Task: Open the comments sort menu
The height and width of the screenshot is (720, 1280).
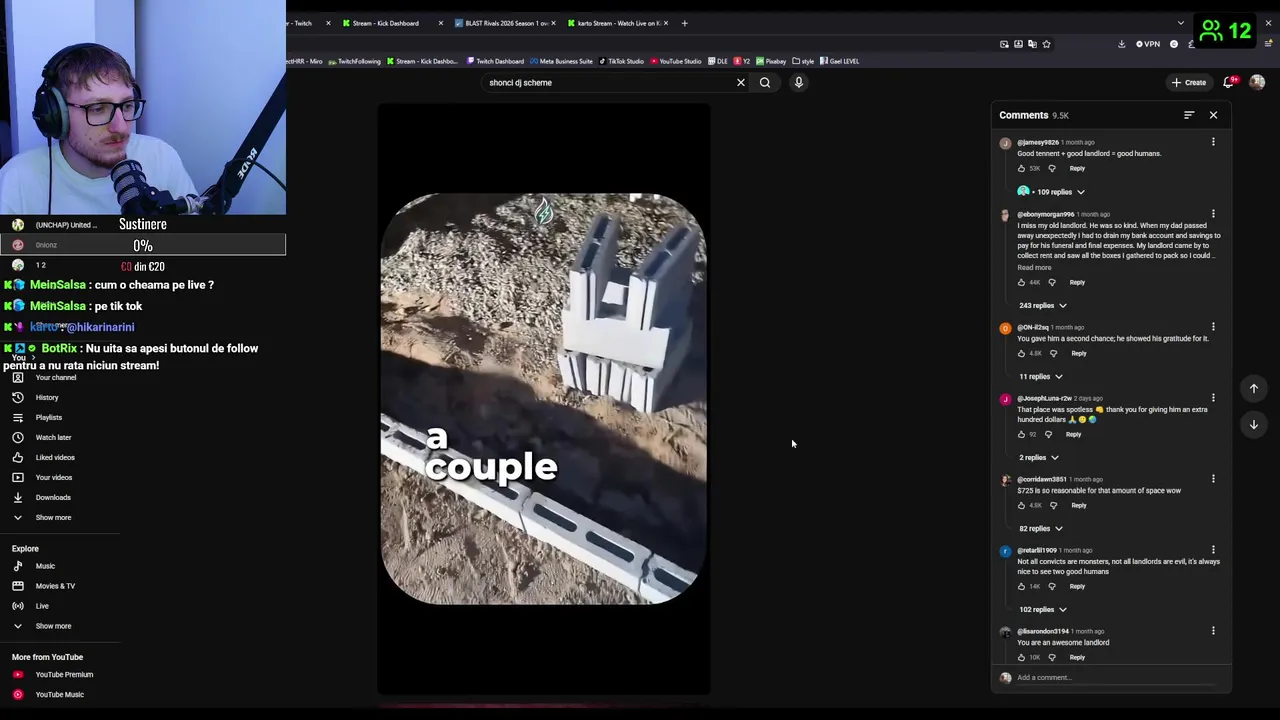Action: [x=1189, y=115]
